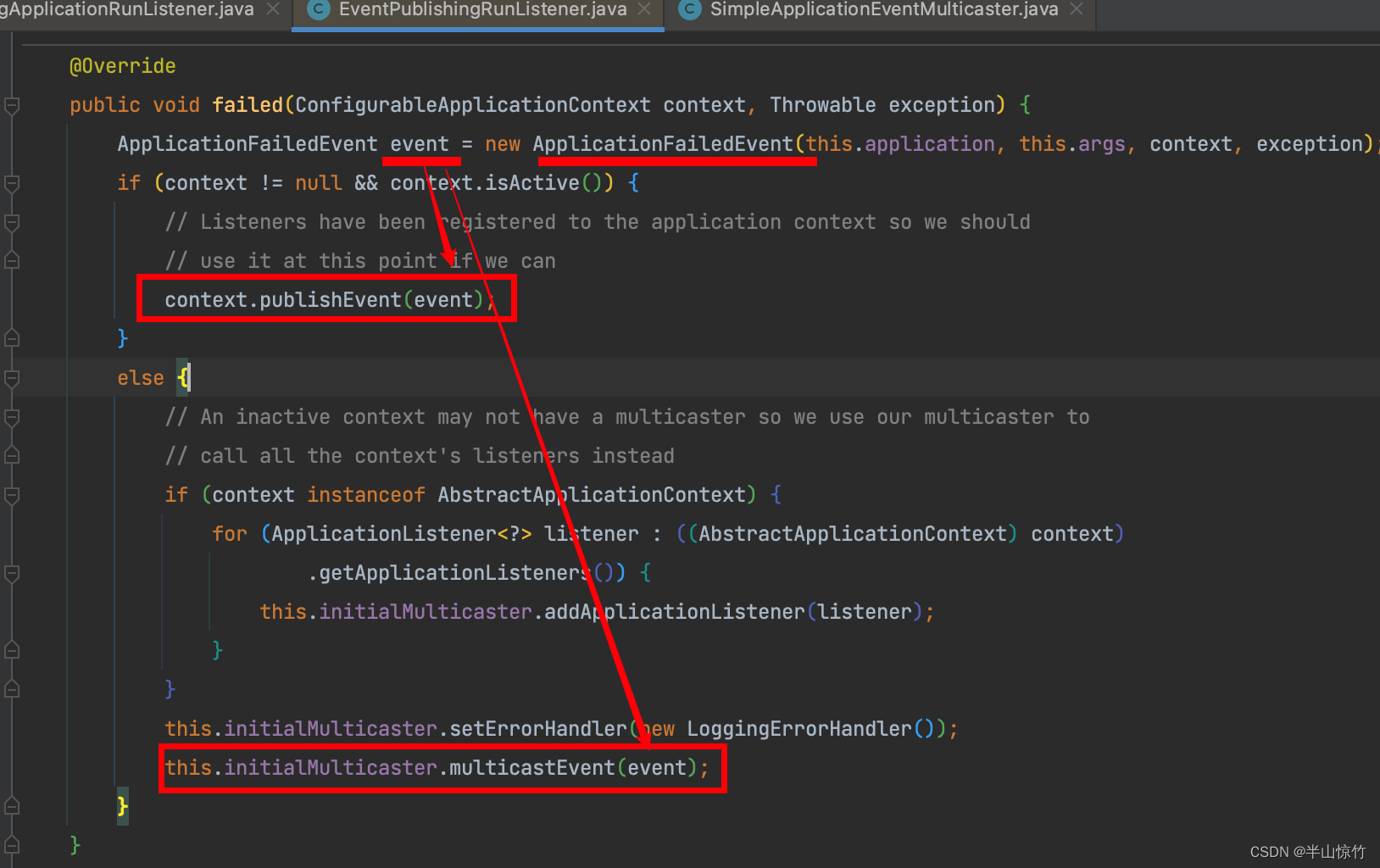Click initialMulticaster in the addApplicationListener line
This screenshot has height=868, width=1380.
coord(426,612)
